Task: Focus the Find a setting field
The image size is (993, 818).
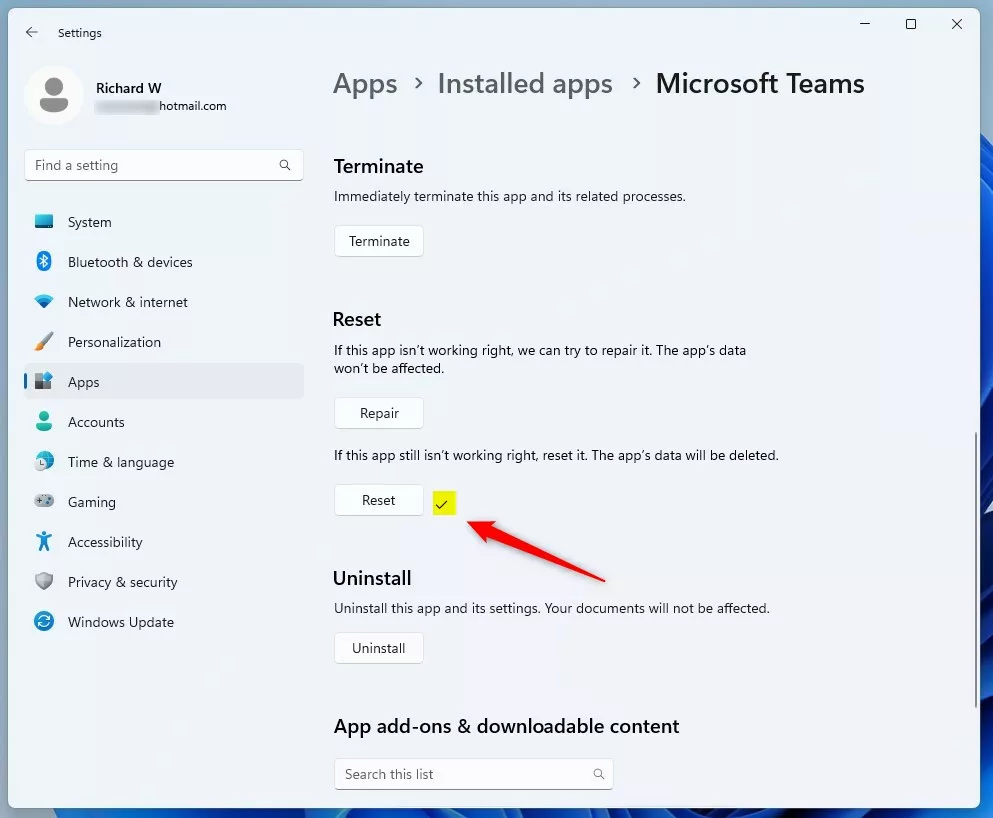Action: [x=164, y=165]
